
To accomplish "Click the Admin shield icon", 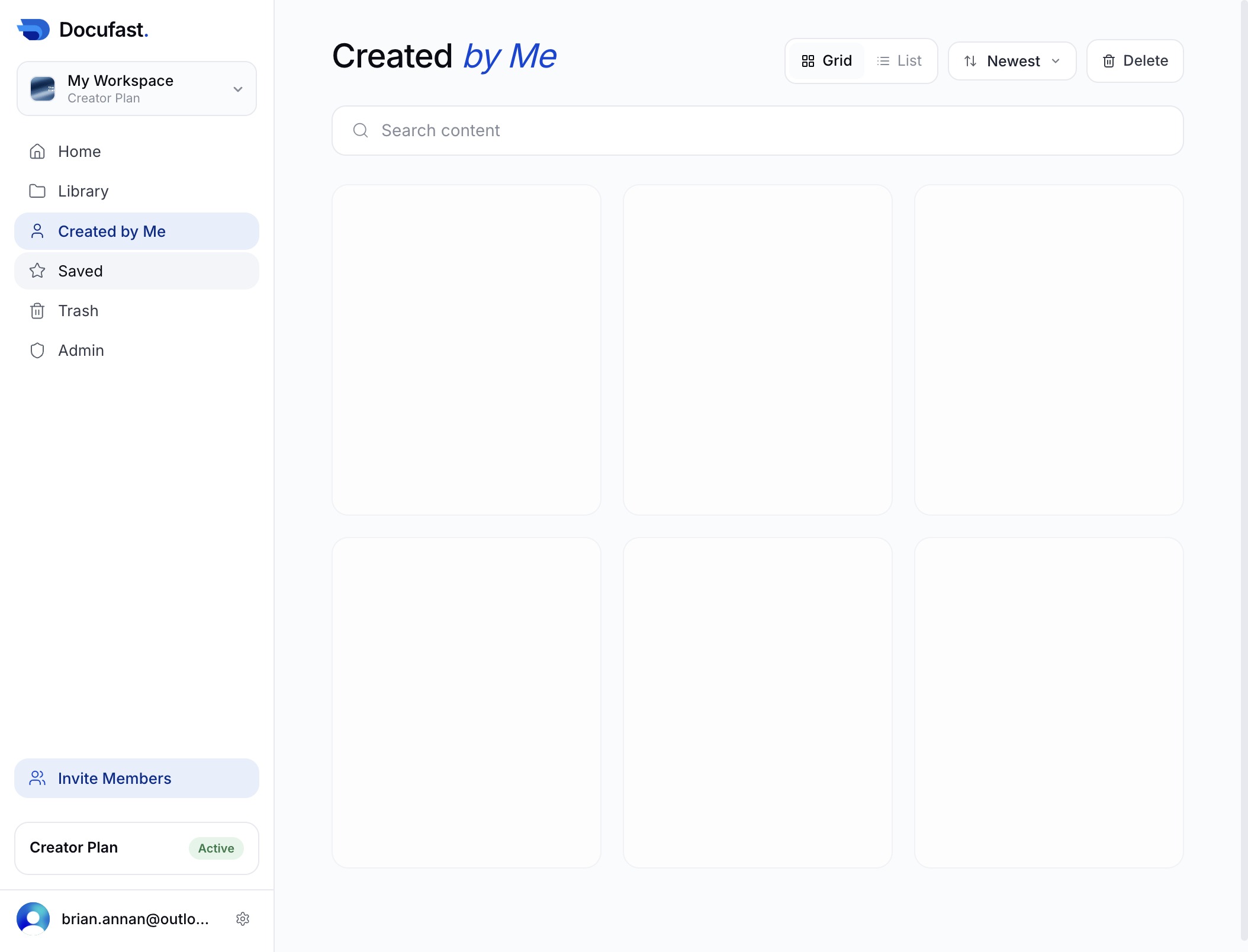I will (37, 350).
